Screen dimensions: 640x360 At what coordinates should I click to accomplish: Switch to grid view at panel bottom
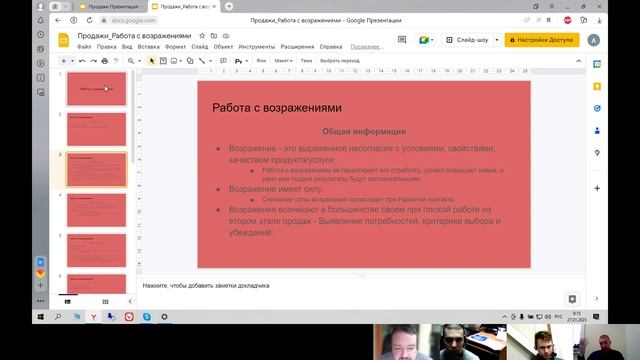click(x=105, y=302)
